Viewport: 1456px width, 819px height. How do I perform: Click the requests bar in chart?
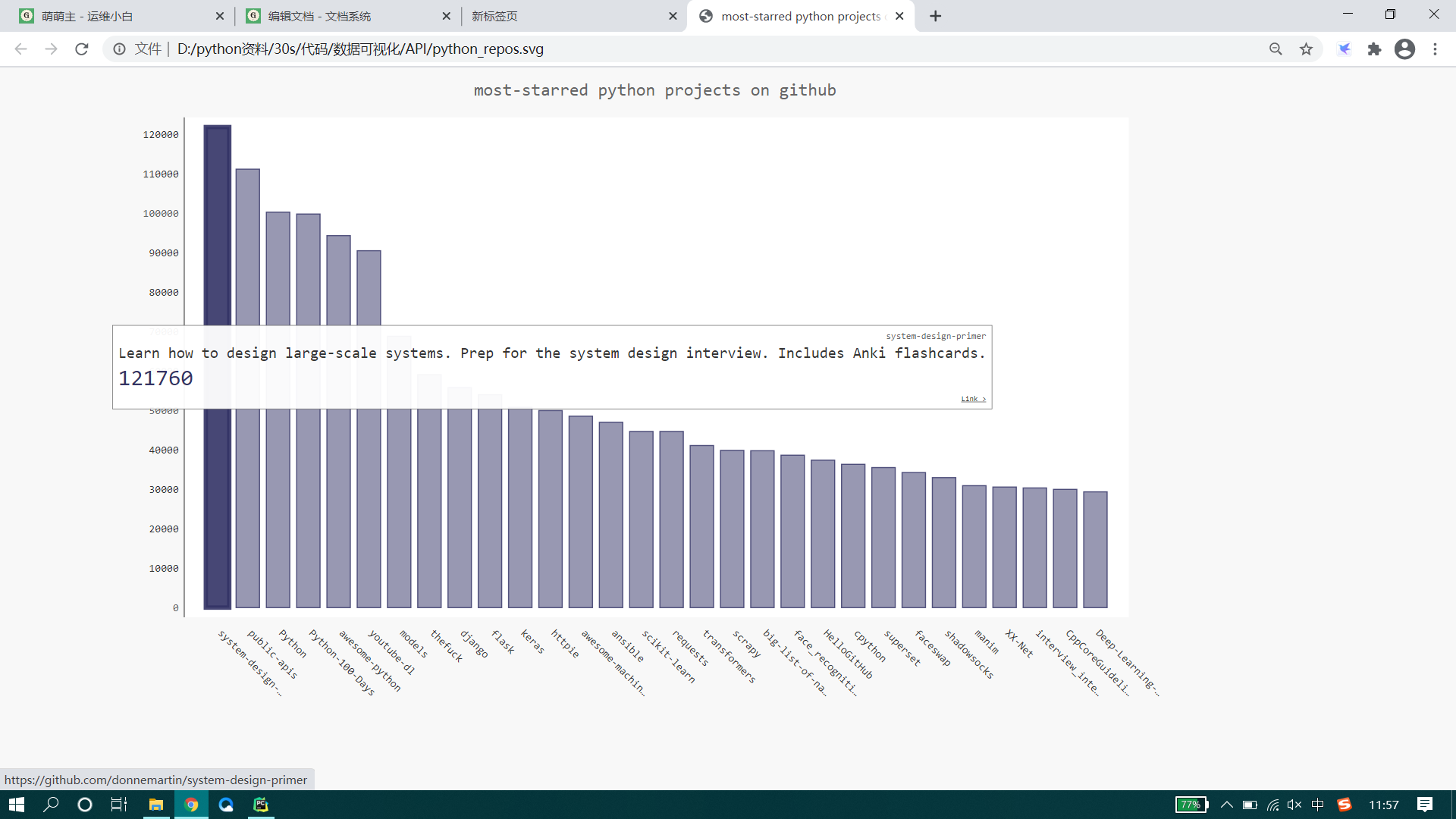click(x=672, y=519)
